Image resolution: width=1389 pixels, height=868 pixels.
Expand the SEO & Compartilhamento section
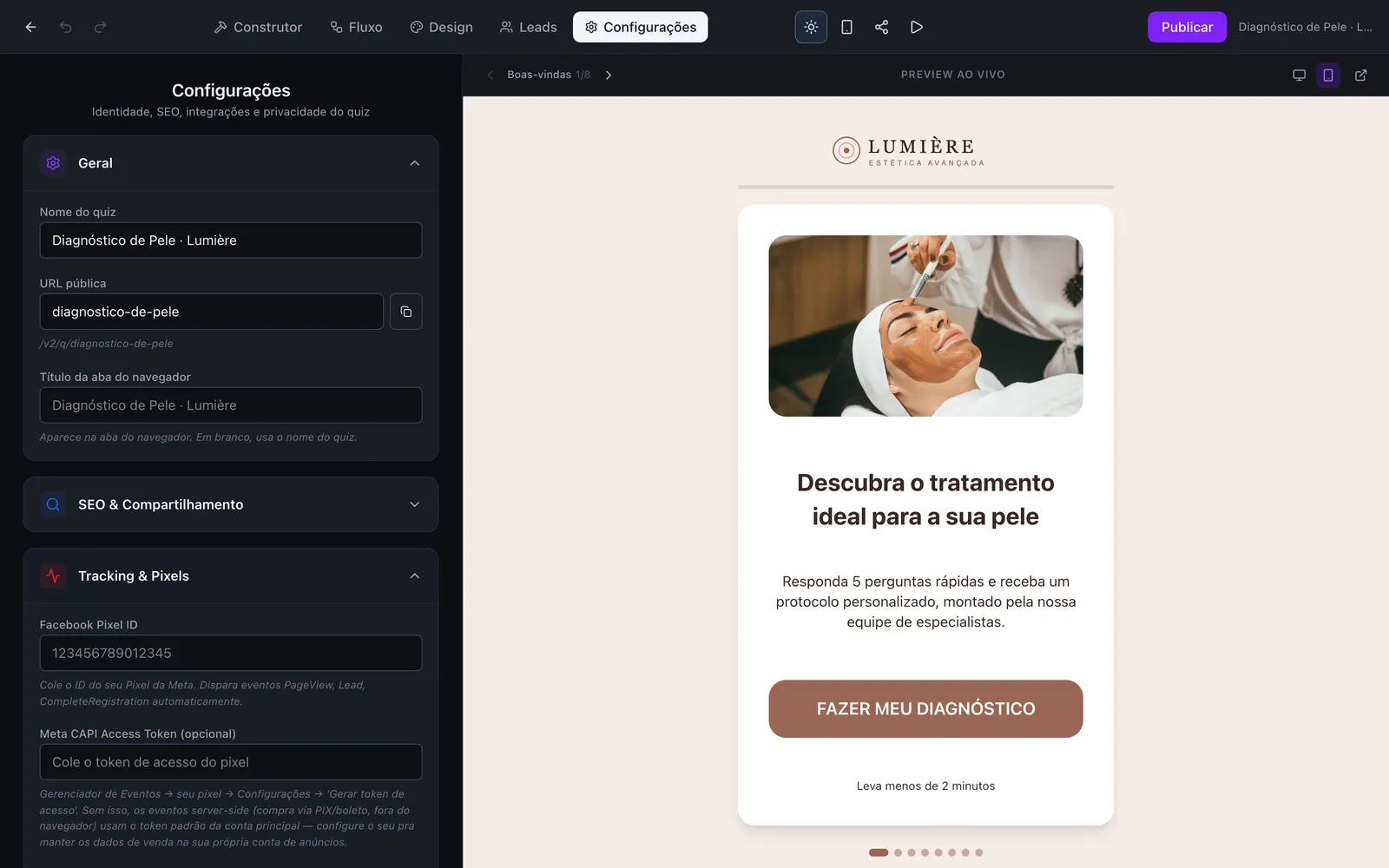click(x=414, y=504)
